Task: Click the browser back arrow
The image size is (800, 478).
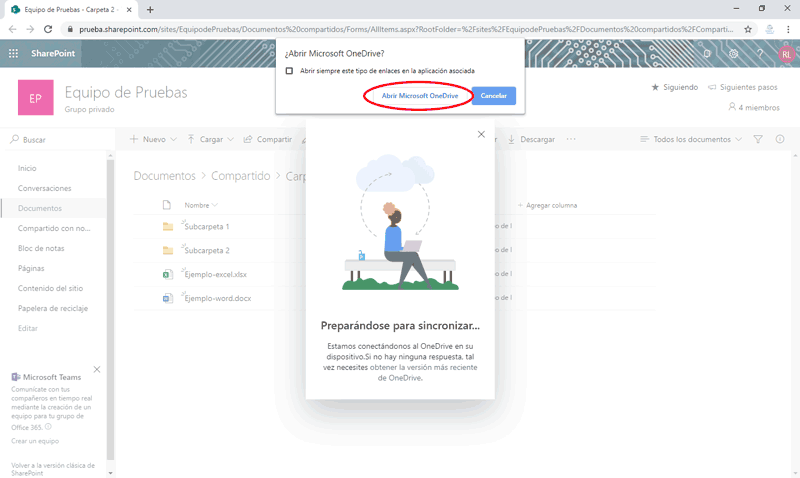Action: point(13,29)
